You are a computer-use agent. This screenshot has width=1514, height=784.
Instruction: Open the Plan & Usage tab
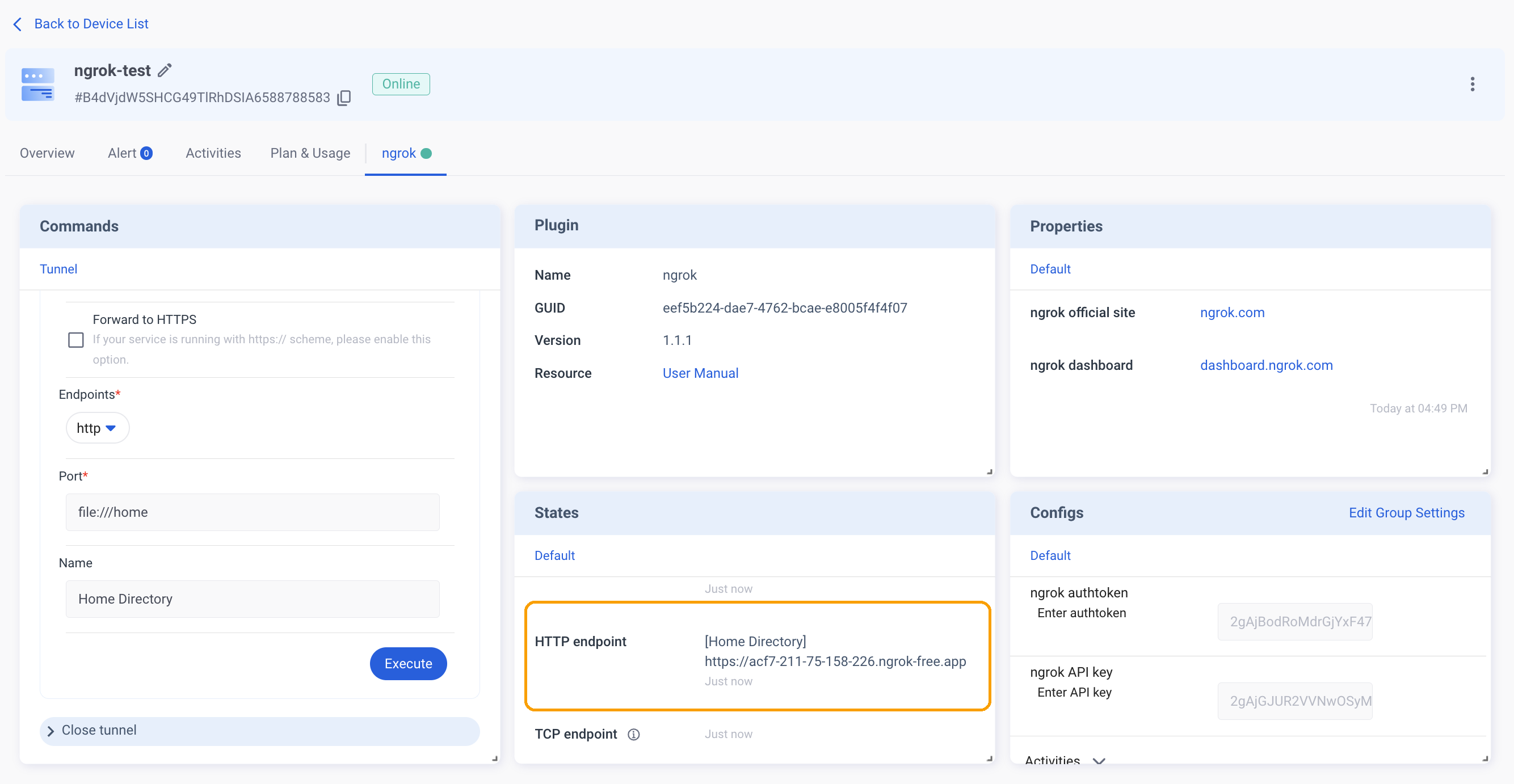(310, 153)
